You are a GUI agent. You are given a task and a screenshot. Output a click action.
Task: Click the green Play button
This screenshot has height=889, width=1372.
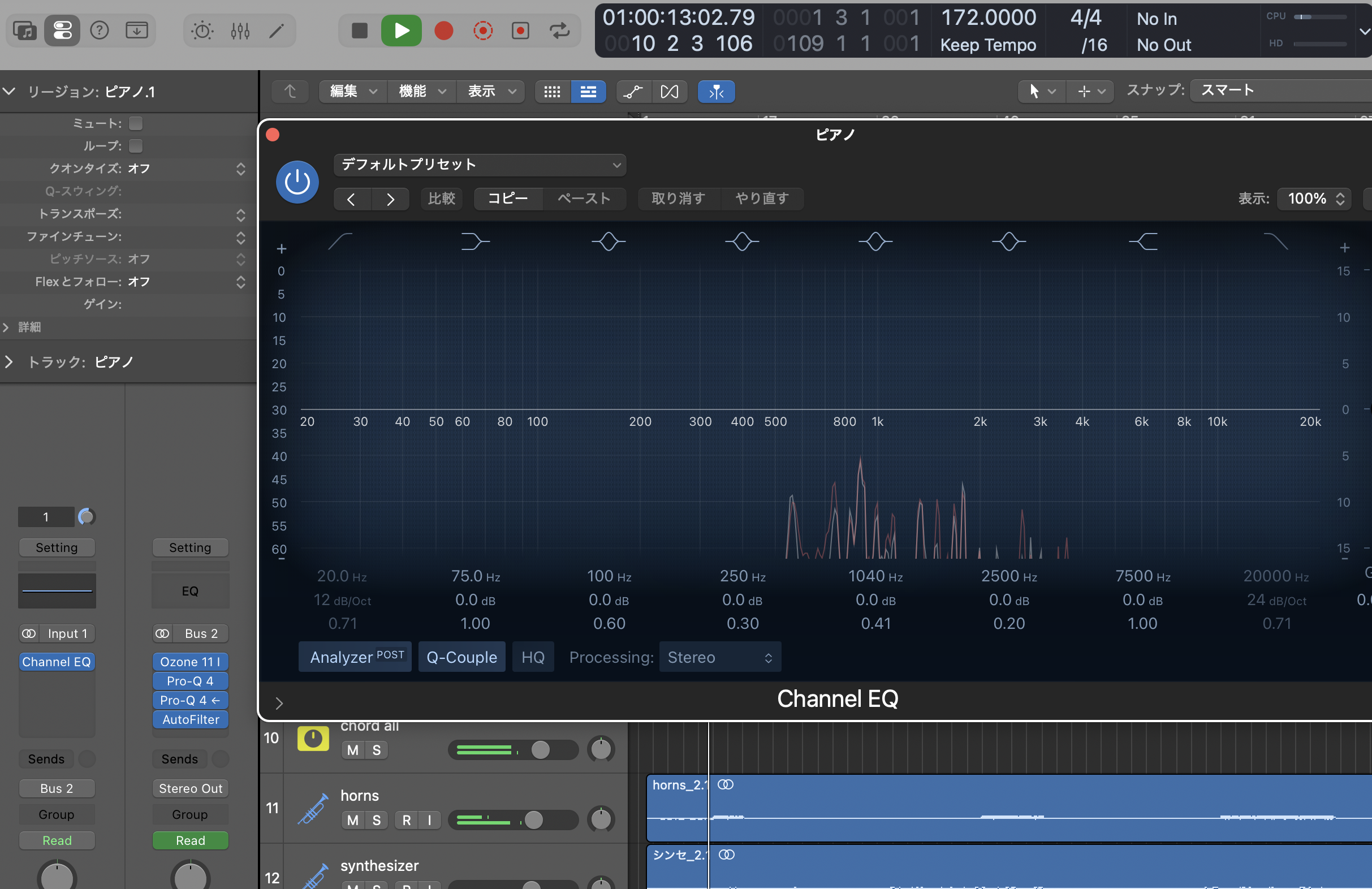401,30
